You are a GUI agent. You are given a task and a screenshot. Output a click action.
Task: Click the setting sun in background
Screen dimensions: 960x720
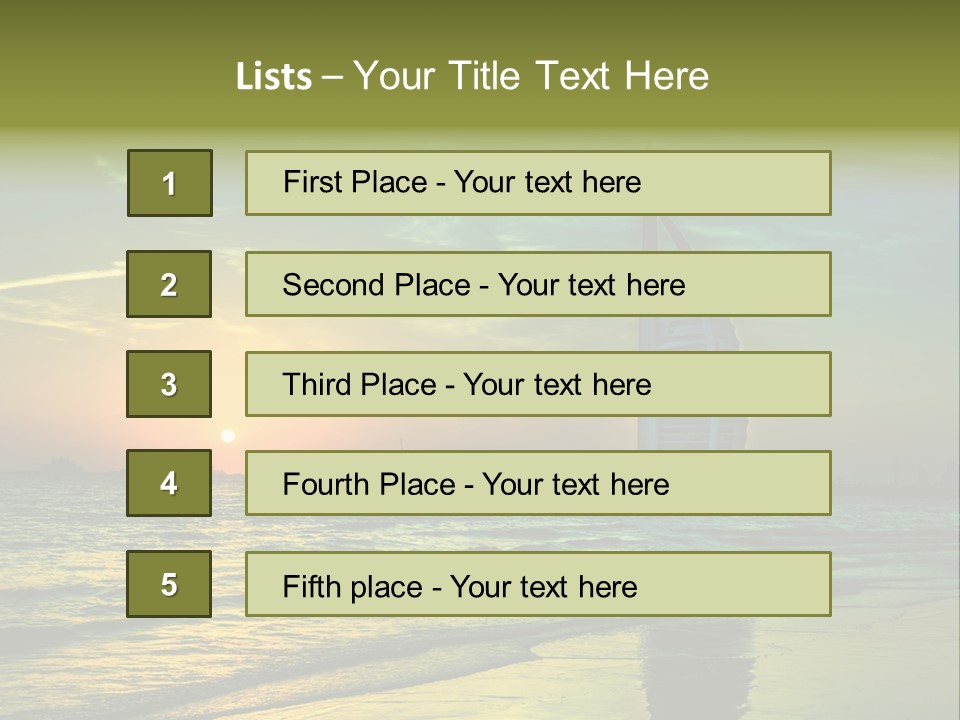pos(228,435)
